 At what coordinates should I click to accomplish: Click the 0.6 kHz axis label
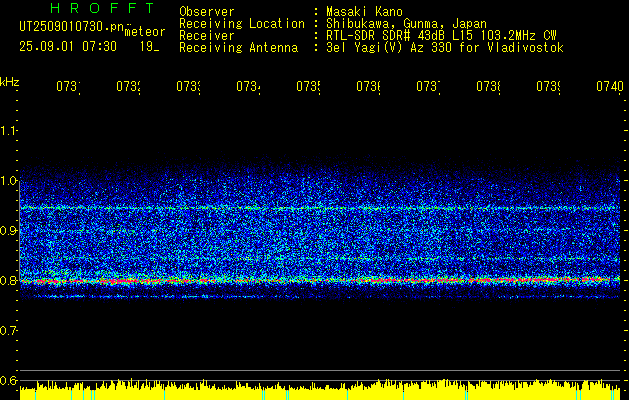[8, 380]
